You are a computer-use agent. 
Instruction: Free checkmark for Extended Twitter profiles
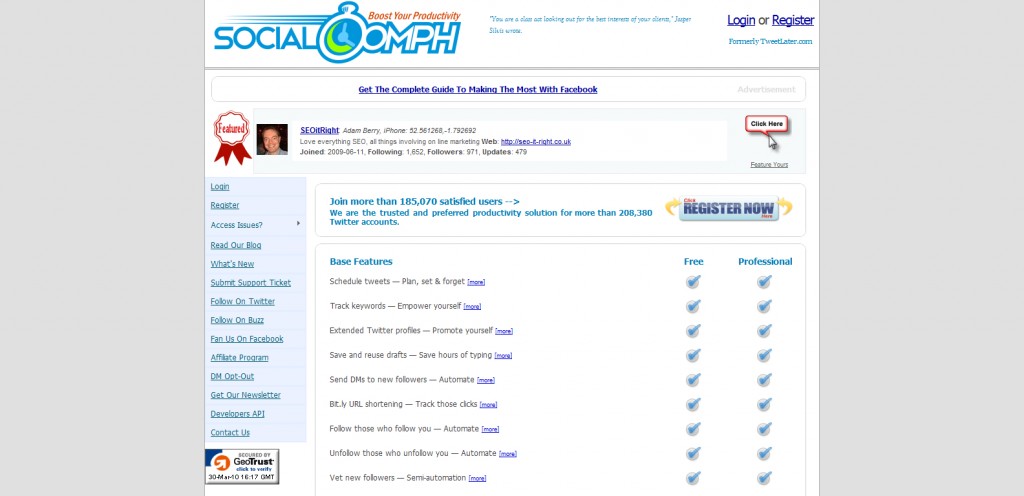point(693,331)
